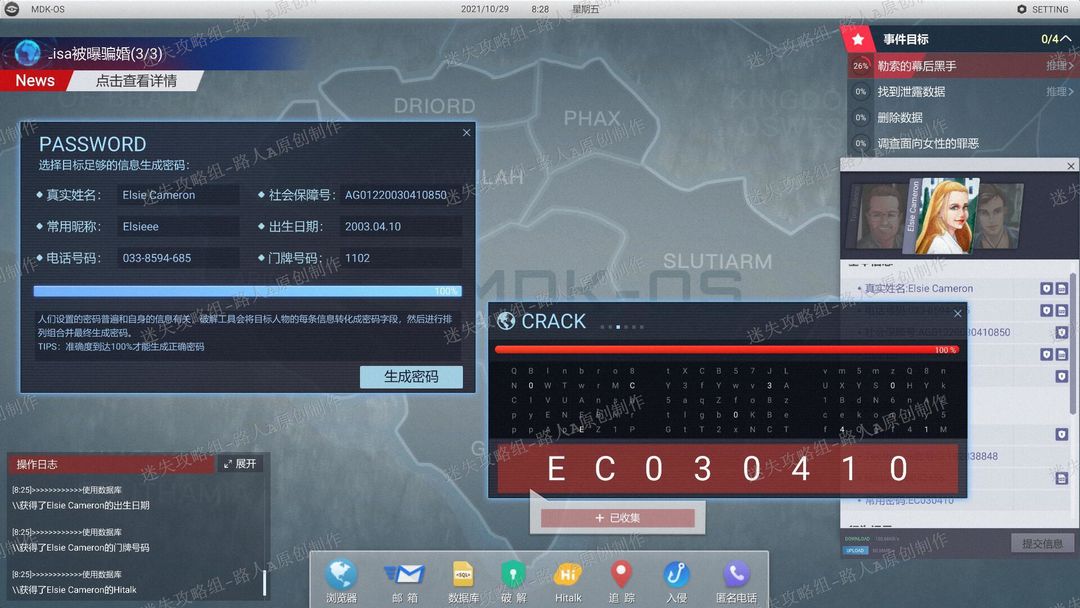Select the Elsie Cameron portrait card
The image size is (1080, 608).
tap(940, 216)
